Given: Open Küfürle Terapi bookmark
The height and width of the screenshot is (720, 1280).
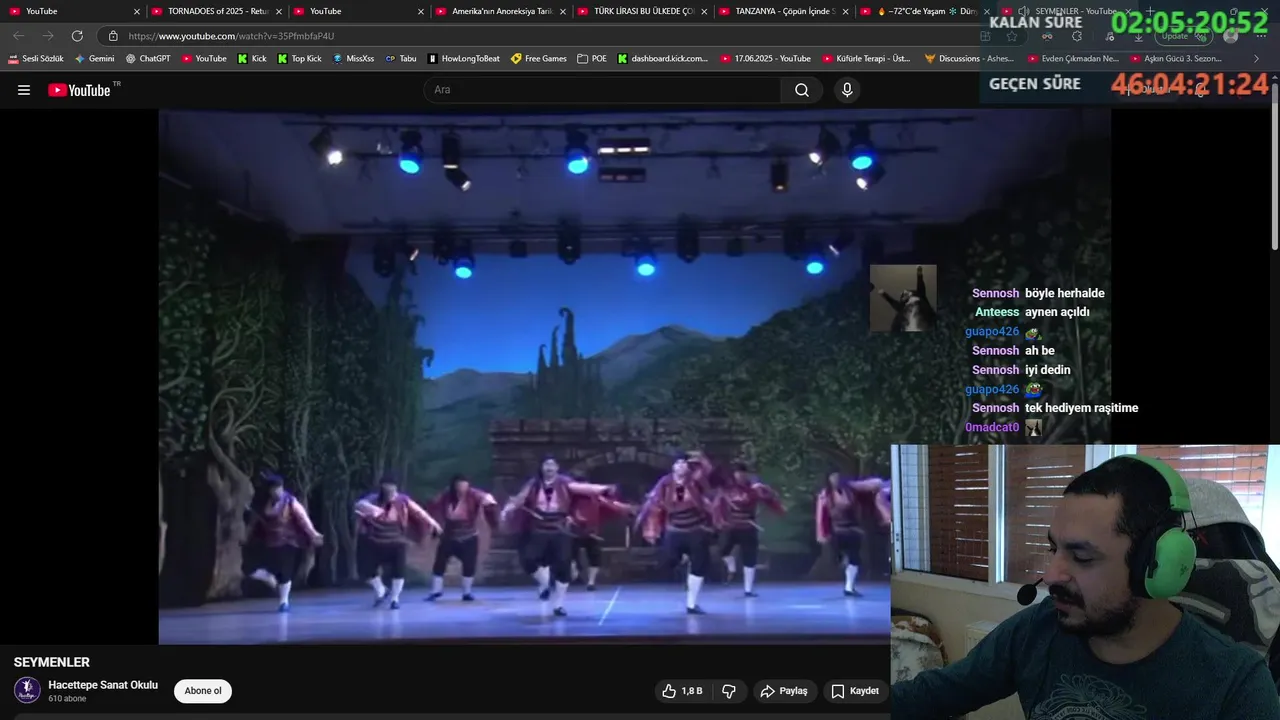Looking at the screenshot, I should [866, 59].
